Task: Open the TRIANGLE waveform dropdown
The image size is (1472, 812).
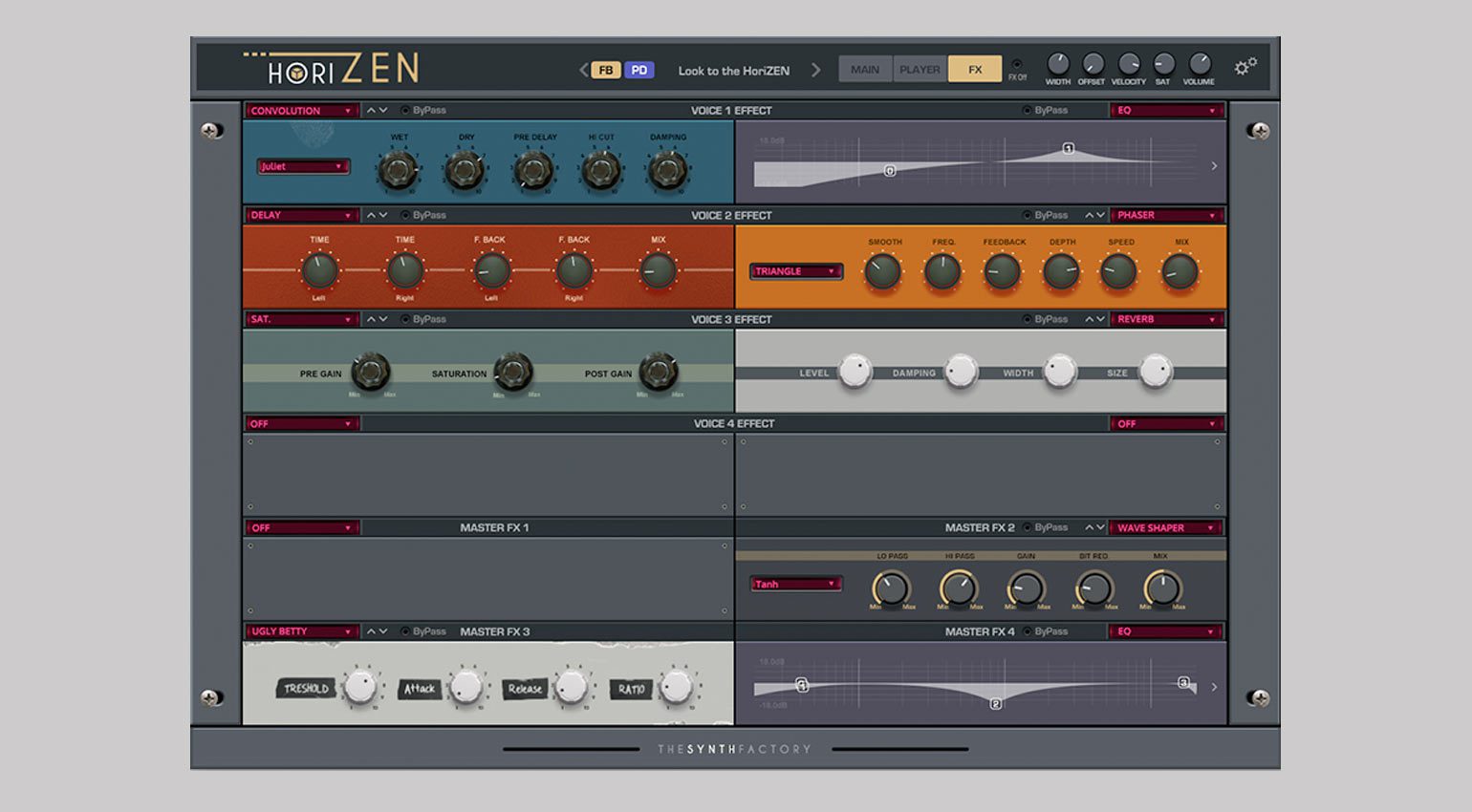Action: click(x=796, y=271)
